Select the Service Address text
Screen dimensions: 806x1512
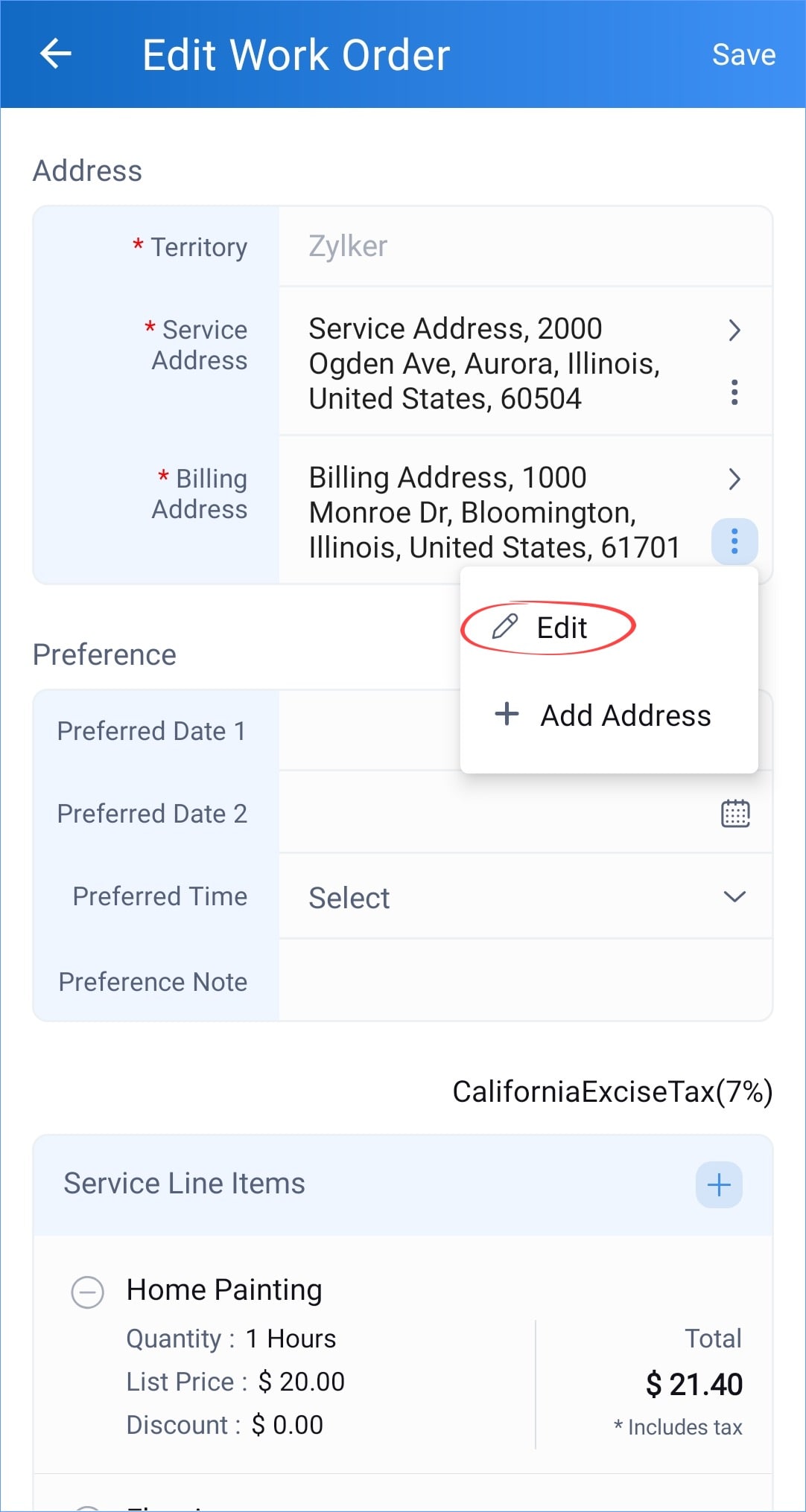pos(484,363)
